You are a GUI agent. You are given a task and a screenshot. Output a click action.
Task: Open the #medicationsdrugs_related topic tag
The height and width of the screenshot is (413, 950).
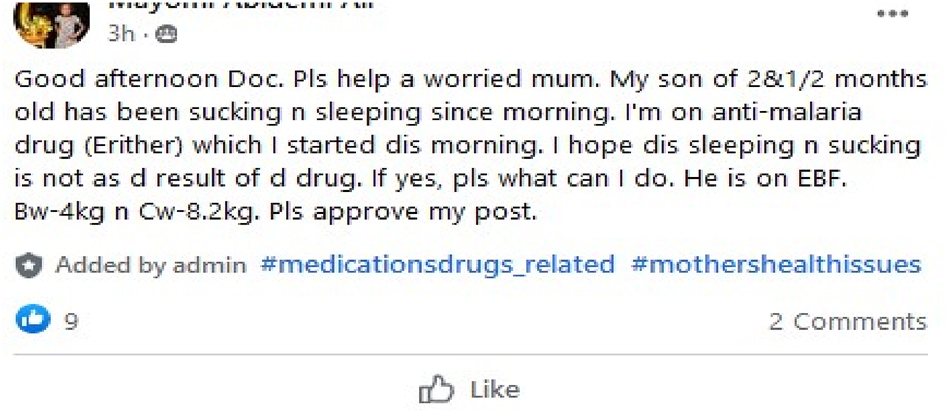pyautogui.click(x=437, y=265)
